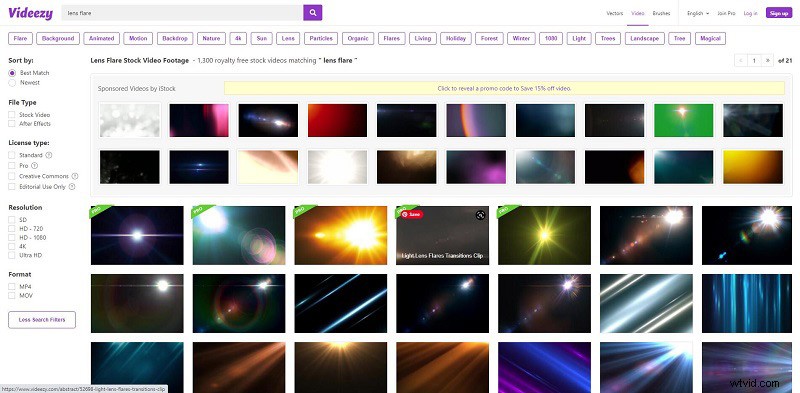The image size is (800, 393).
Task: Click the Sponsored Videos by iStock label
Action: [x=137, y=88]
